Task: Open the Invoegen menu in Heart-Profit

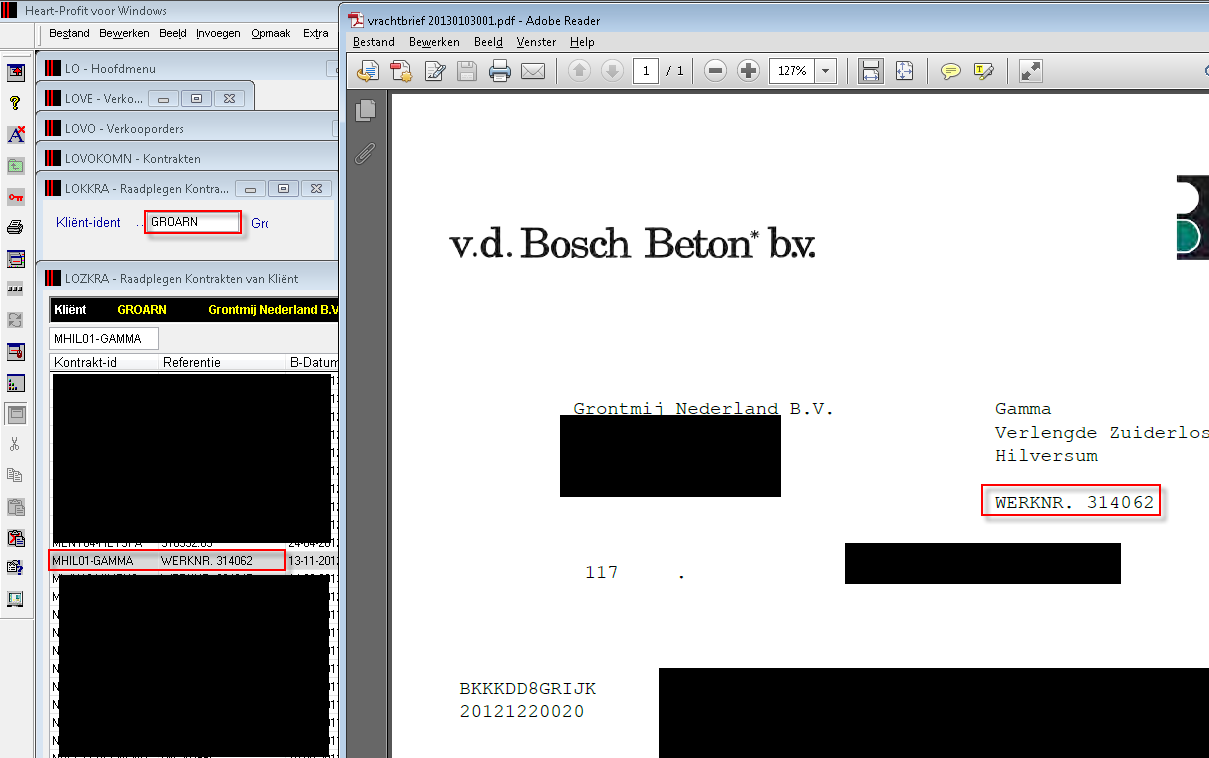Action: click(218, 33)
